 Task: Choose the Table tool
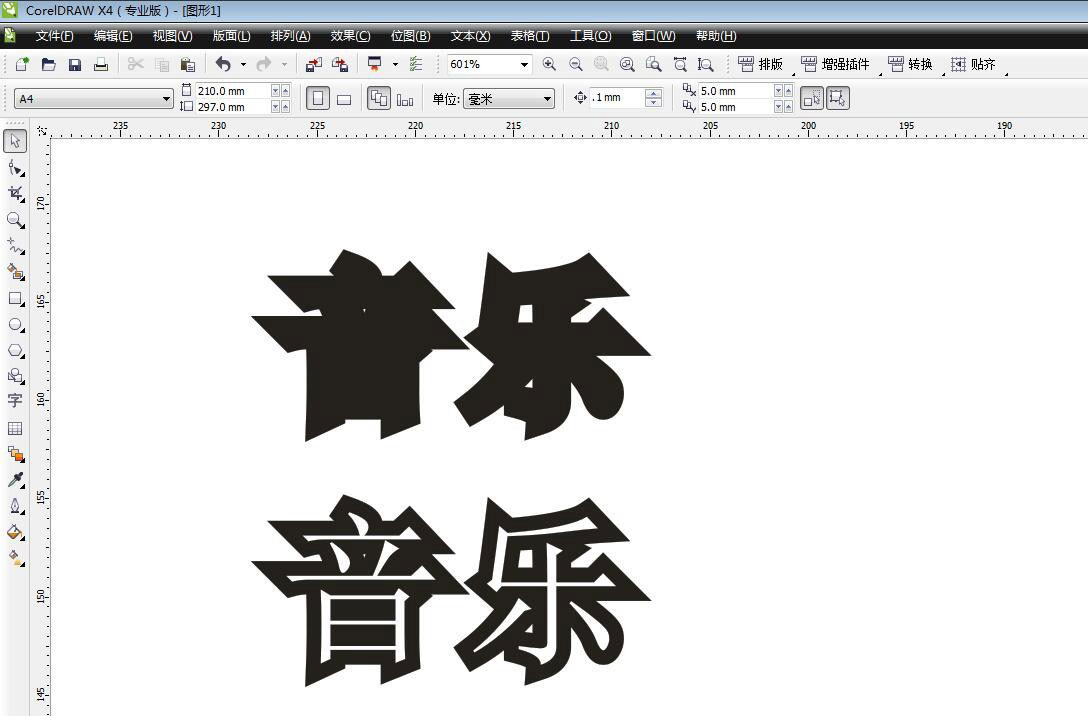[15, 428]
